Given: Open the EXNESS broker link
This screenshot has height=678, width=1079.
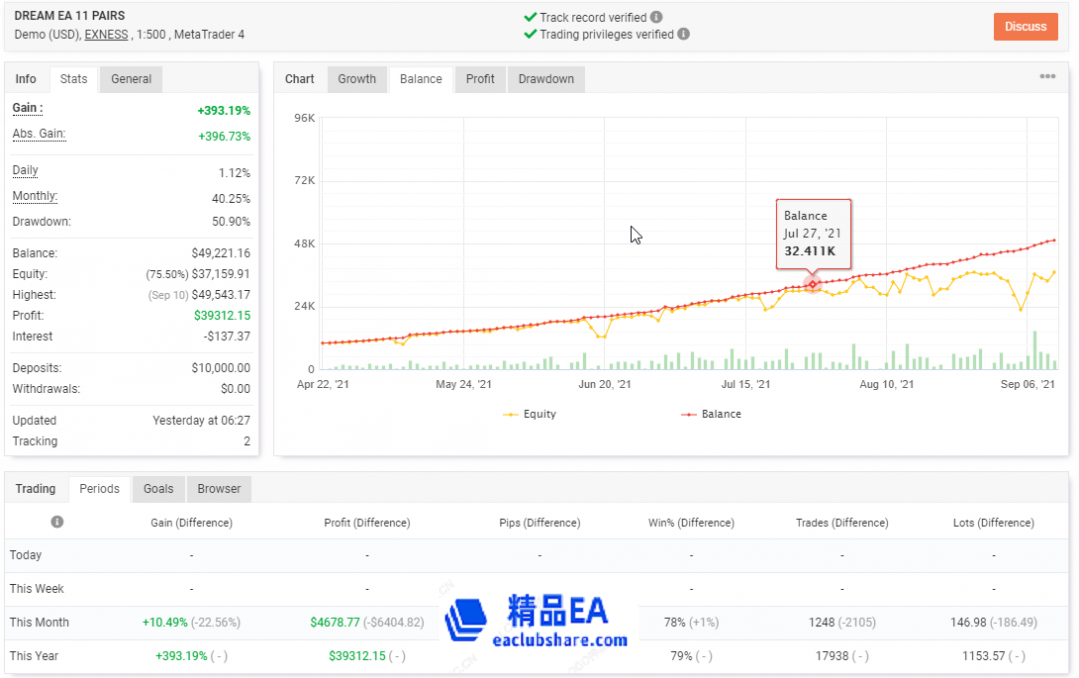Looking at the screenshot, I should [106, 35].
